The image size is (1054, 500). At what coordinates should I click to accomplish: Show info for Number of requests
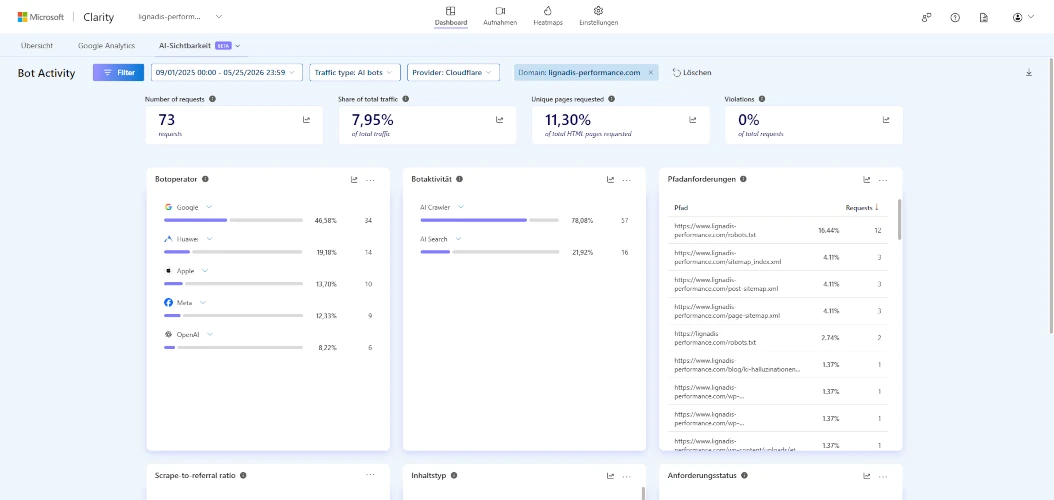(x=212, y=99)
